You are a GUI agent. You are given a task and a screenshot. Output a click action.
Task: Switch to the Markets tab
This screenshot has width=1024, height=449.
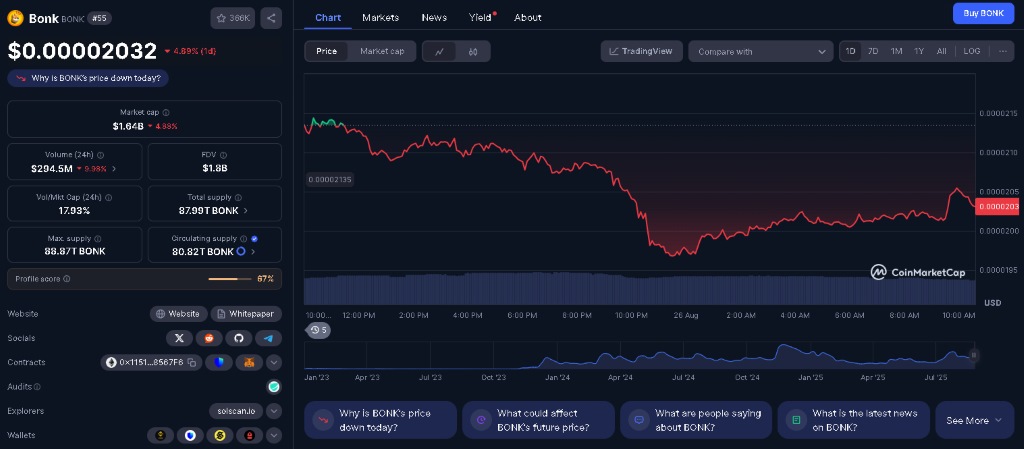[380, 17]
